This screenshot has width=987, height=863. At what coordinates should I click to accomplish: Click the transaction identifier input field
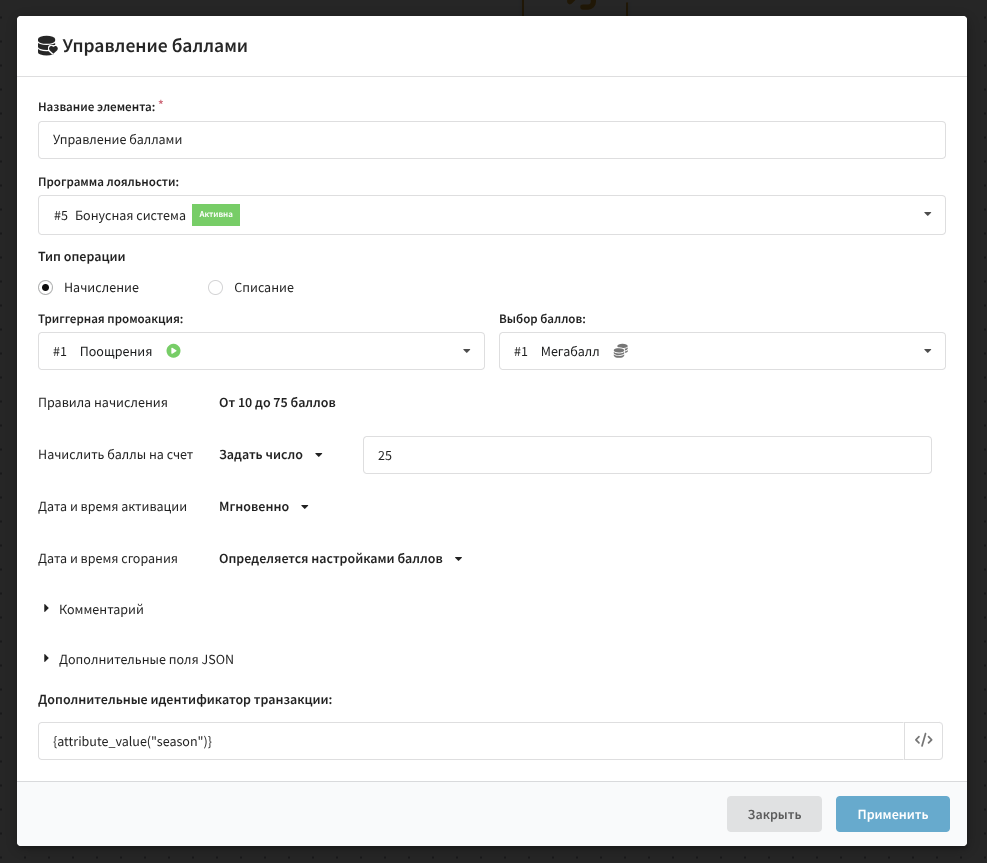470,741
